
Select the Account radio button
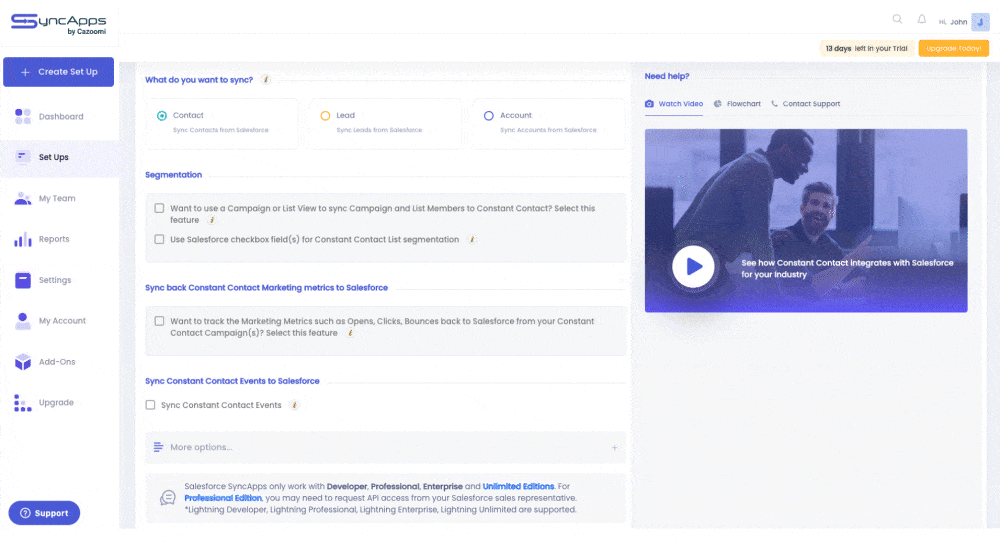(x=489, y=115)
